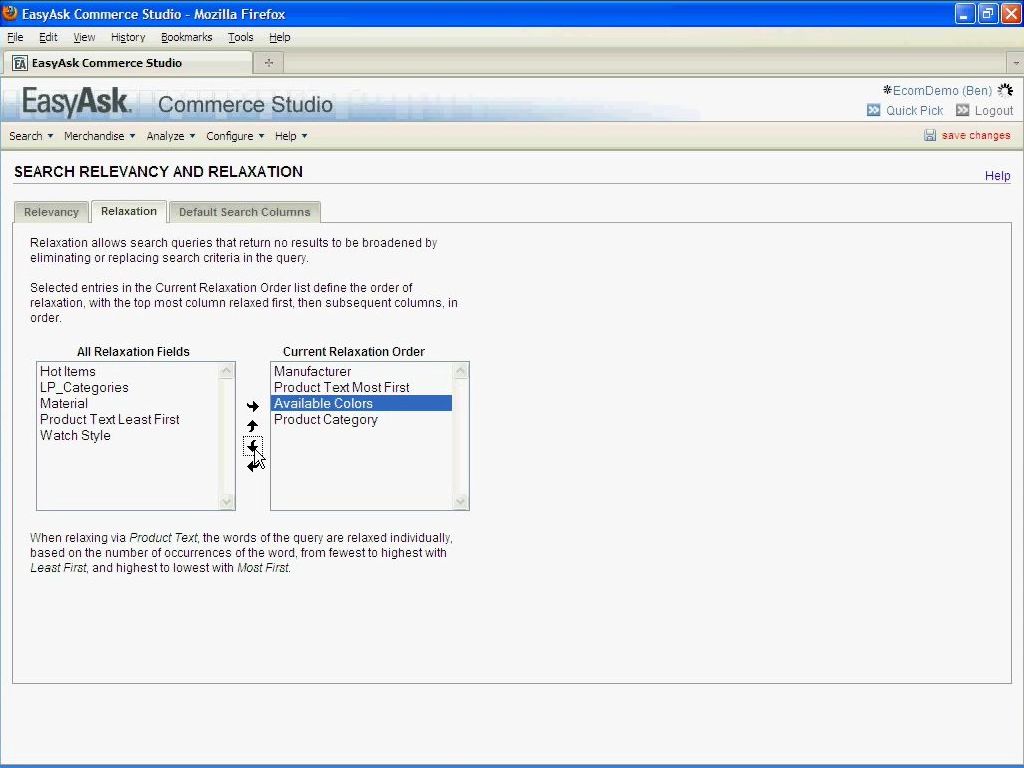Open the Merchandise dropdown menu

[x=99, y=136]
